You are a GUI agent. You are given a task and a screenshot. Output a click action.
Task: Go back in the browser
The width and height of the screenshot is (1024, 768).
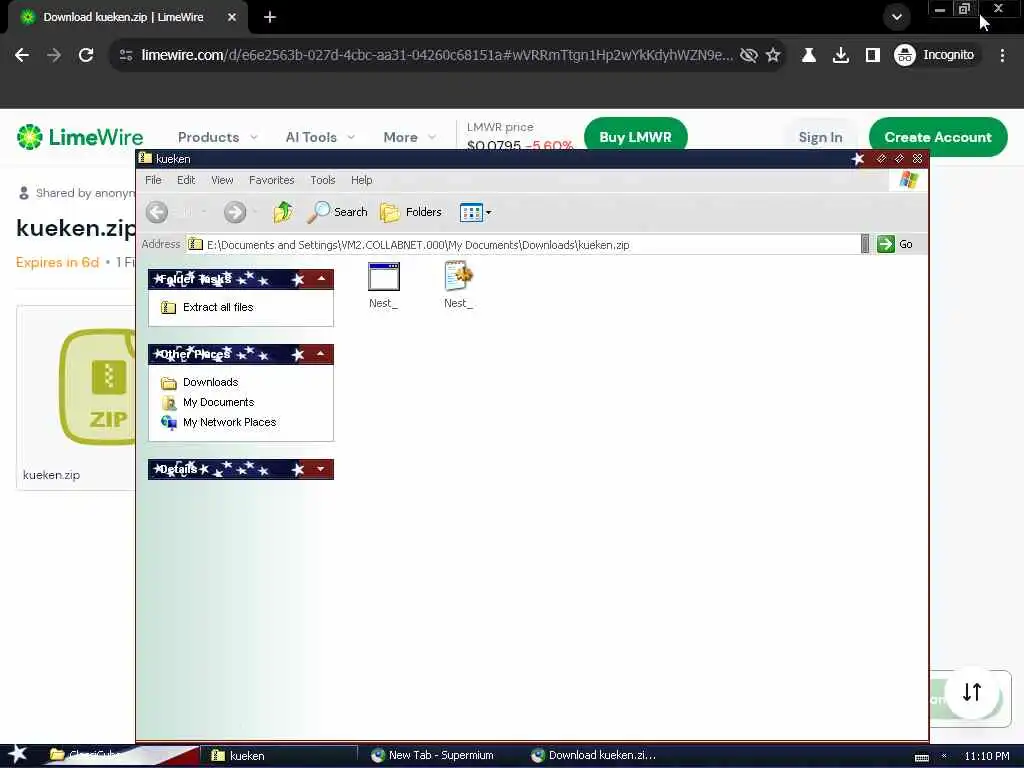[22, 56]
